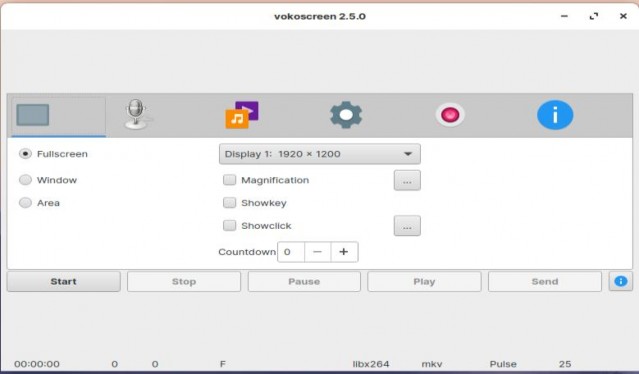Viewport: 639px width, 374px height.
Task: Click the Stop button
Action: pos(184,282)
